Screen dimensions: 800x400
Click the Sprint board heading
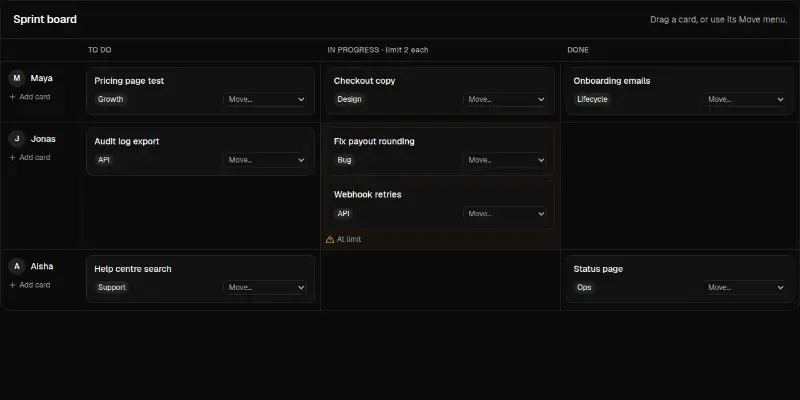(45, 19)
